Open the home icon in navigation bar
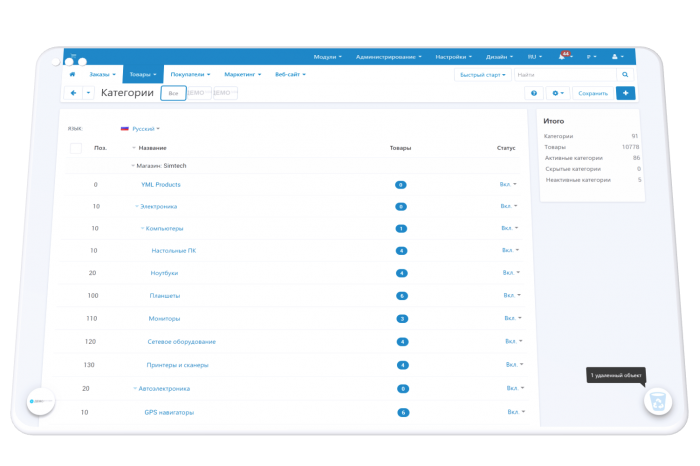700x466 pixels. (72, 74)
